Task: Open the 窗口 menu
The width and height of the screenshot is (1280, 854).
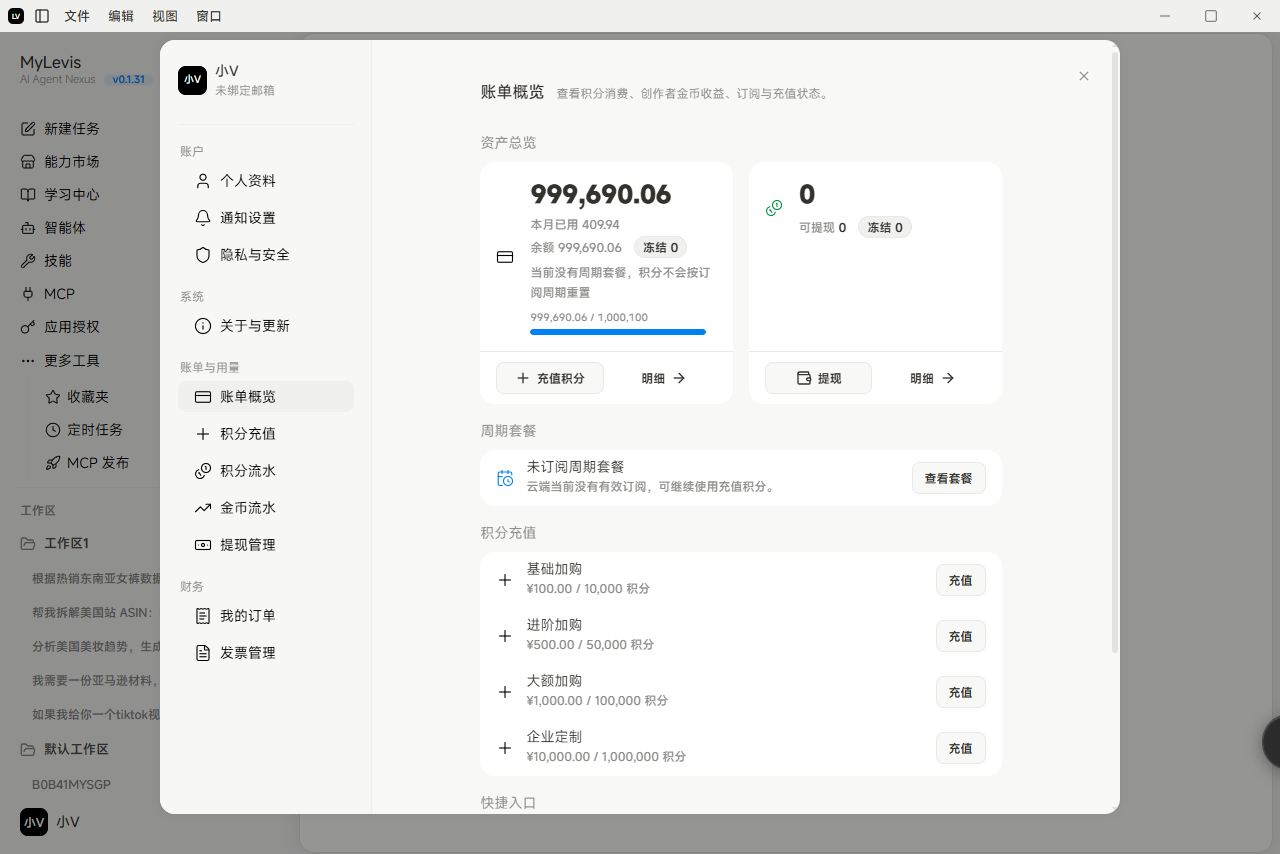Action: (209, 16)
